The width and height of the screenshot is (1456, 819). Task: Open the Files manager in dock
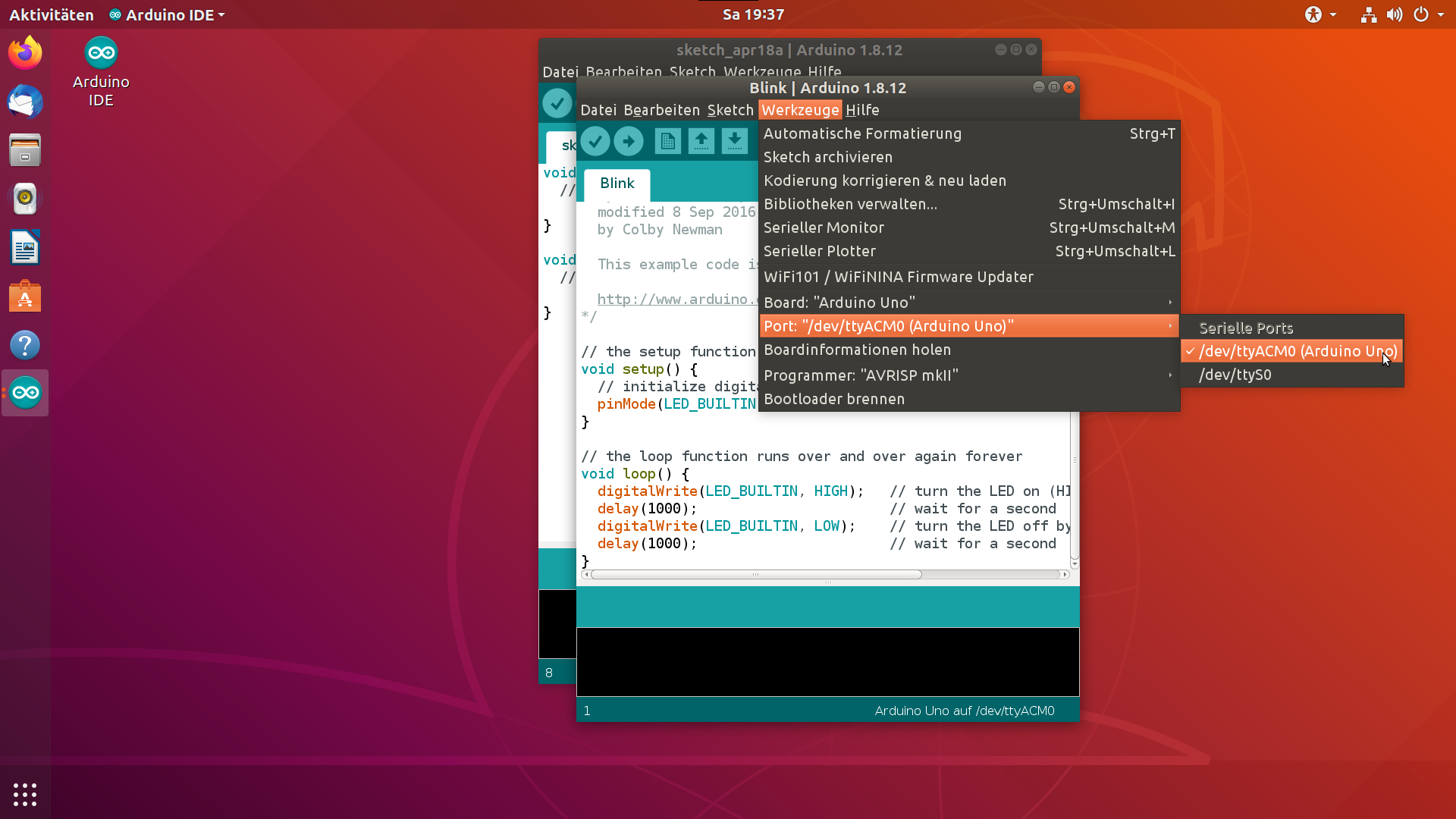25,150
